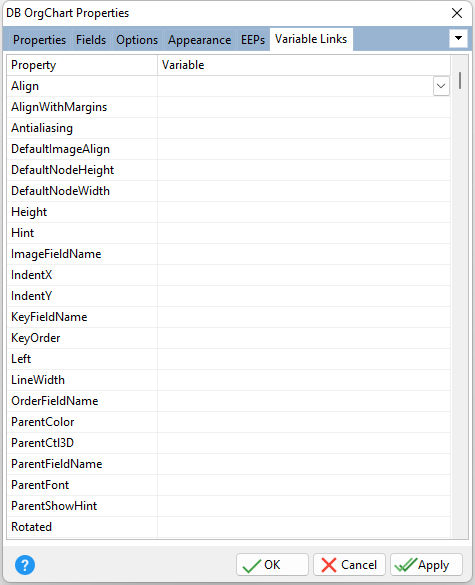Close the DB OrgChart Properties dialog

point(457,13)
